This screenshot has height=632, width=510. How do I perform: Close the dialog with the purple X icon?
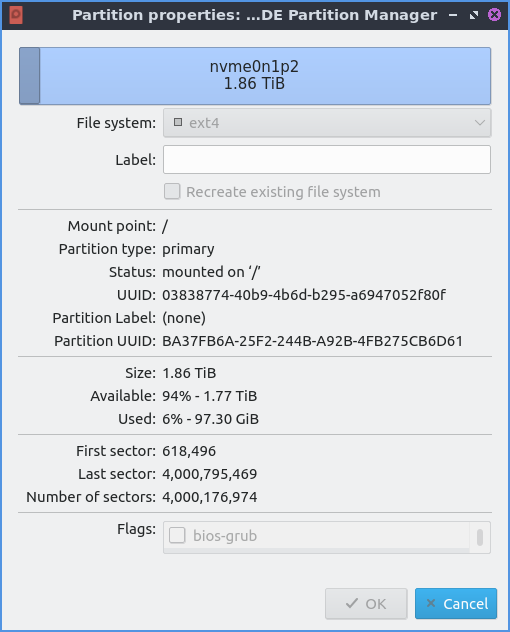pos(494,15)
